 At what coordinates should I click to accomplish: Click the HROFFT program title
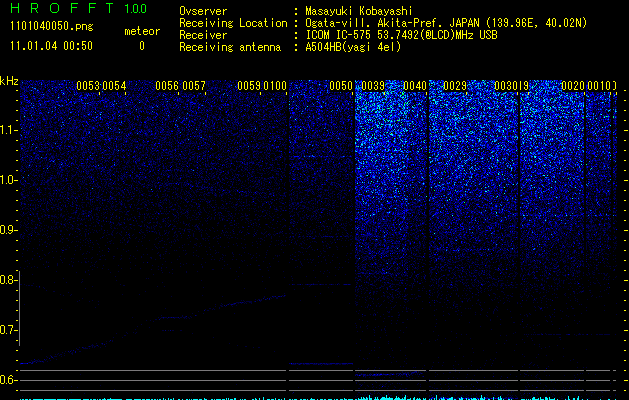pos(63,8)
